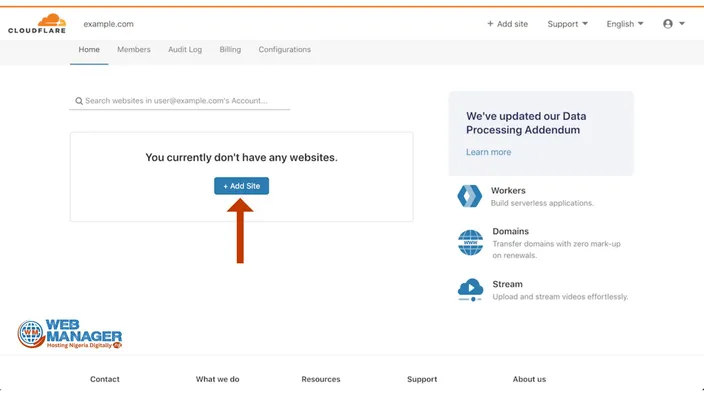The height and width of the screenshot is (396, 704).
Task: Open the Resources footer link
Action: pyautogui.click(x=321, y=379)
